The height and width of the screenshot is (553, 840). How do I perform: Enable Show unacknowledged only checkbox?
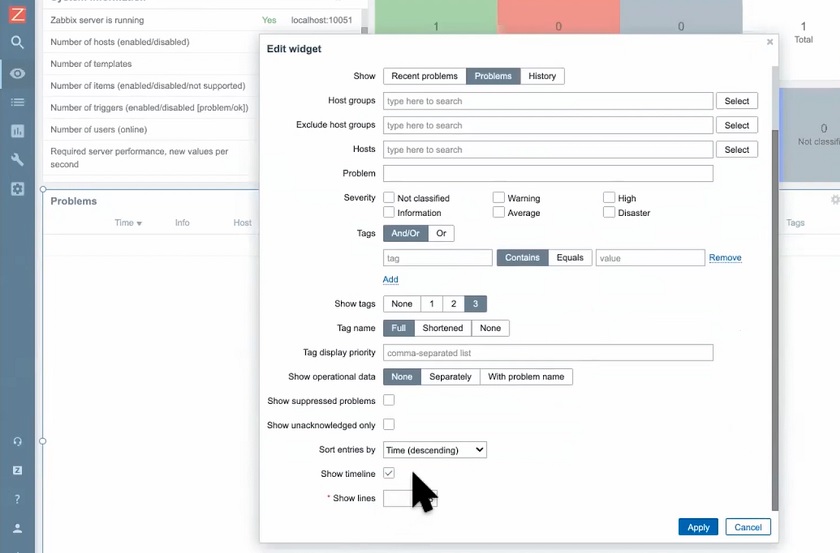389,424
